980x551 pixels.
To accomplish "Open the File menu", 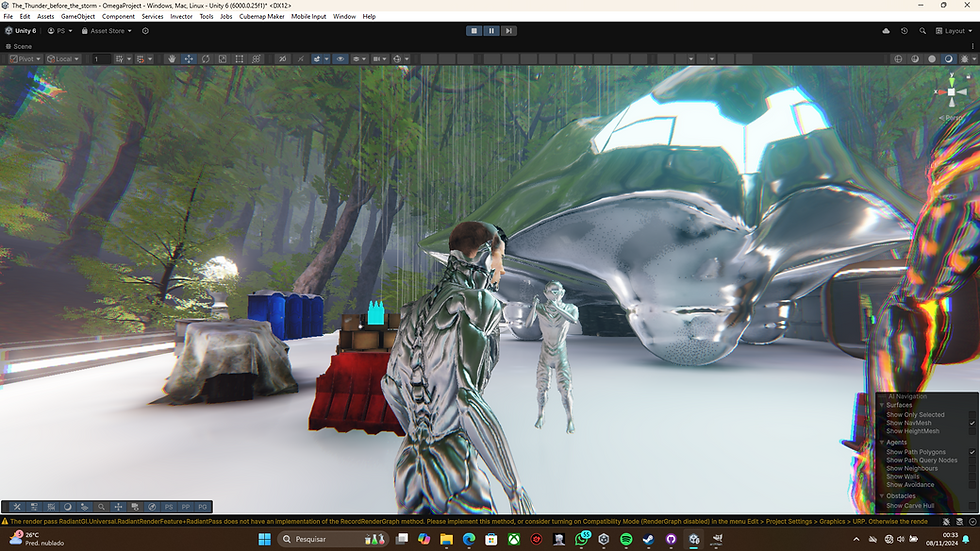I will [x=8, y=17].
